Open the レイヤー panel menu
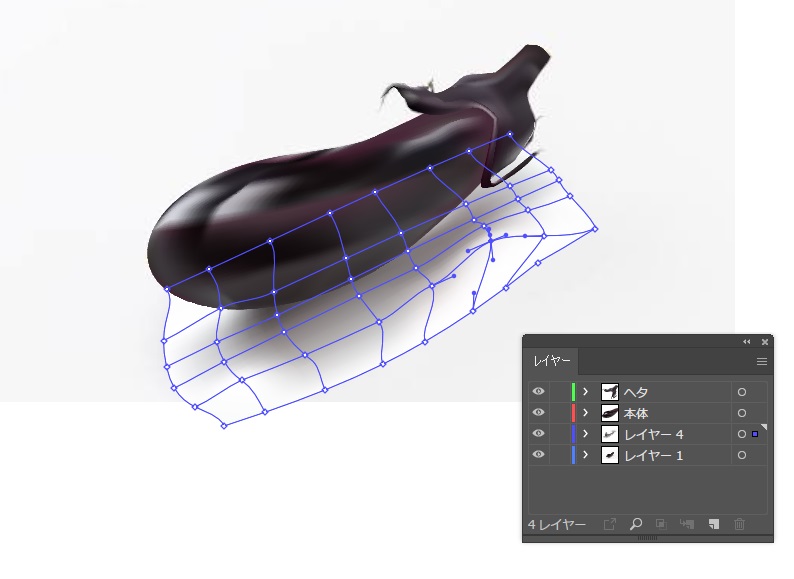Image resolution: width=794 pixels, height=579 pixels. click(x=762, y=362)
